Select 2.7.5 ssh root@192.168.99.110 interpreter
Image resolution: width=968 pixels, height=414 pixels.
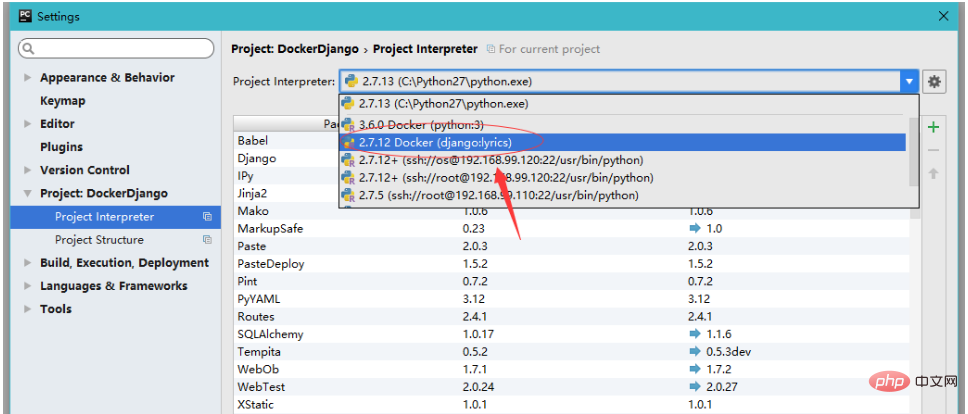tap(624, 196)
